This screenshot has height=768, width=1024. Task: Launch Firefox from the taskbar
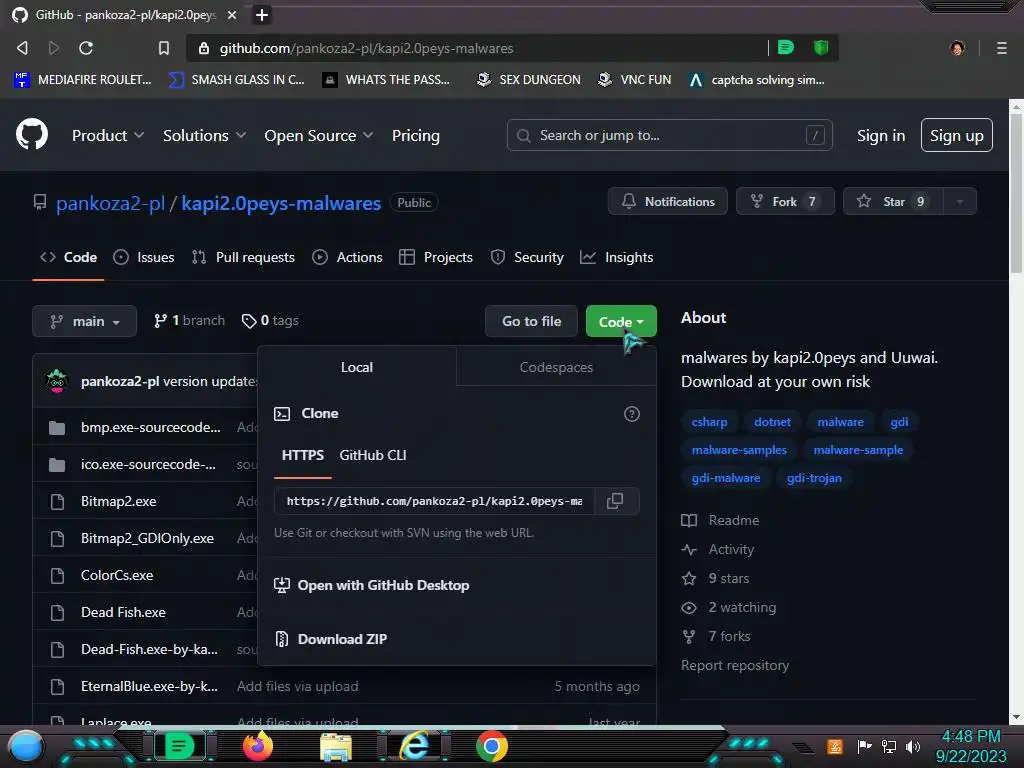pyautogui.click(x=257, y=746)
